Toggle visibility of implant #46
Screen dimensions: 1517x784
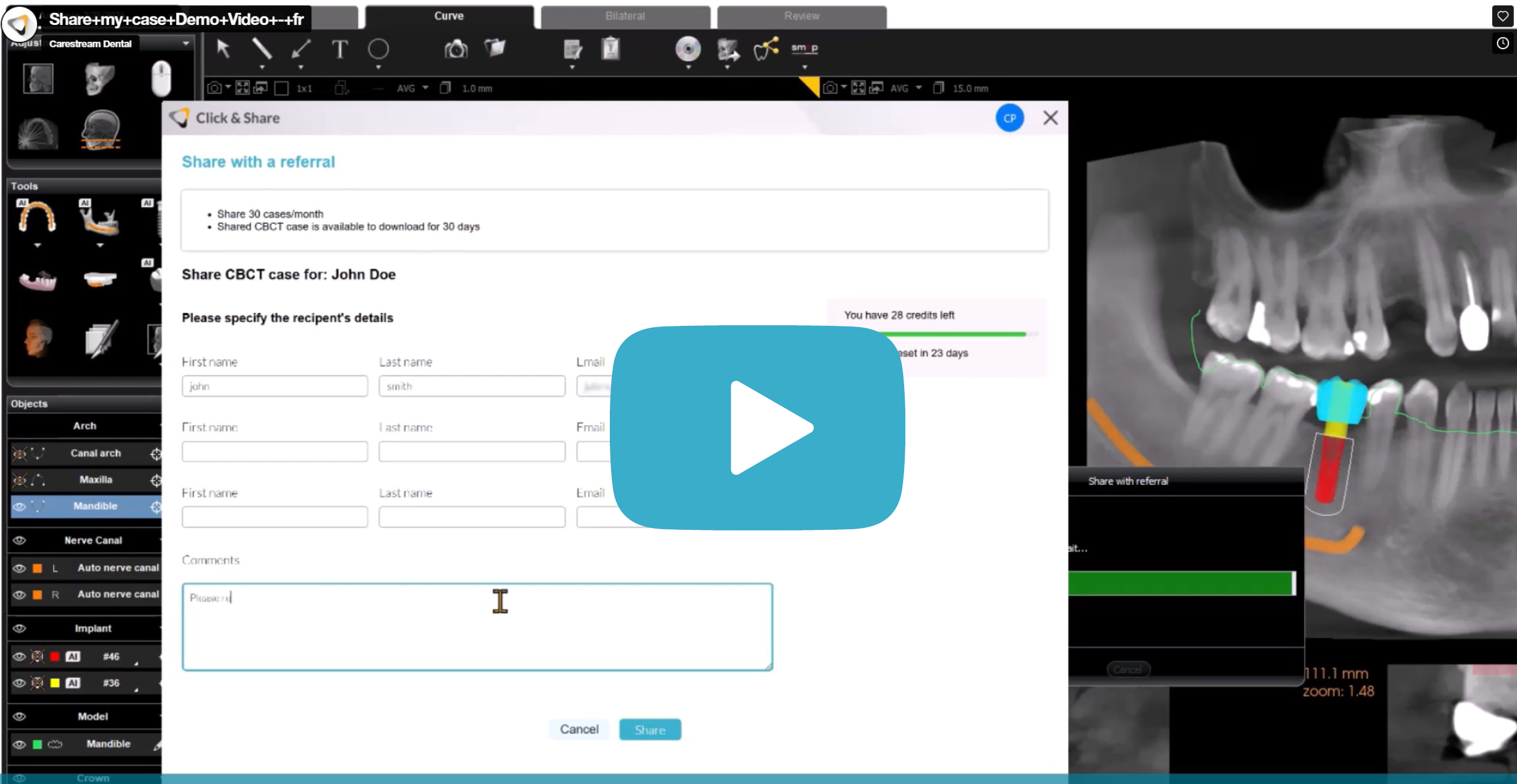(x=19, y=657)
